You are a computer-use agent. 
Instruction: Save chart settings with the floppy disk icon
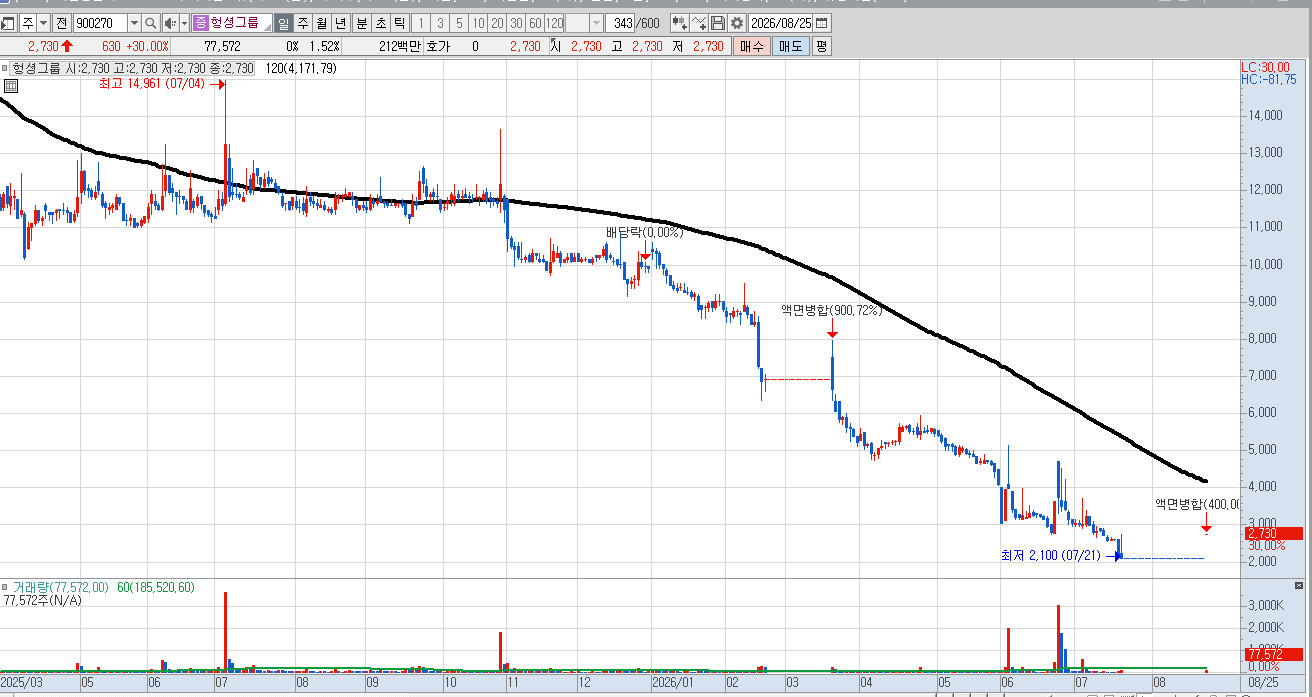(x=718, y=23)
